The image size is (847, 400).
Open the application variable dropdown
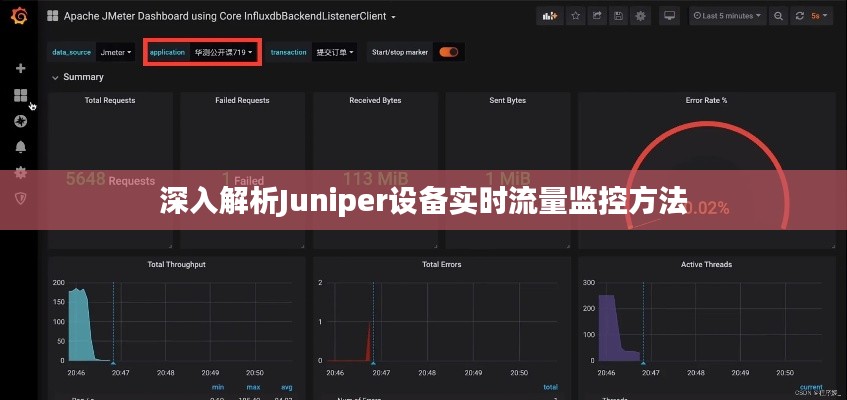pos(223,52)
